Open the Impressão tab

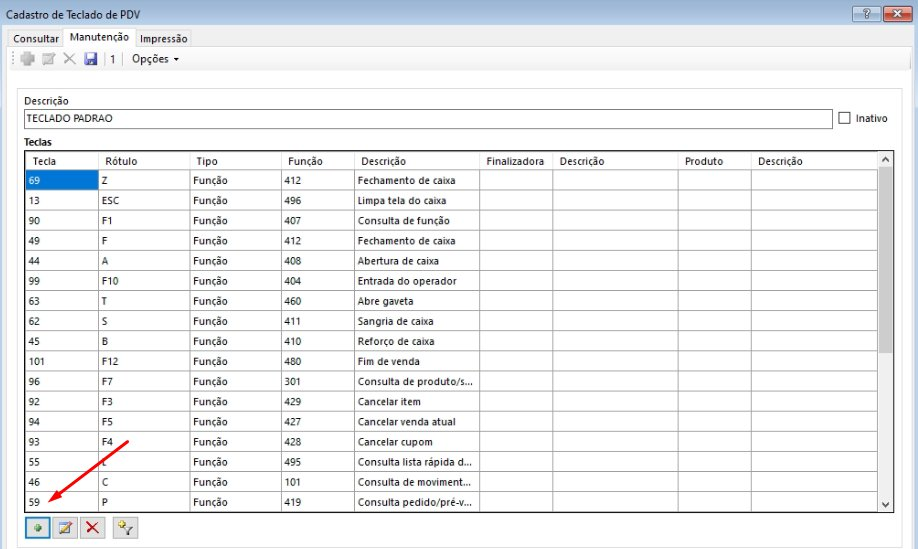click(x=163, y=38)
